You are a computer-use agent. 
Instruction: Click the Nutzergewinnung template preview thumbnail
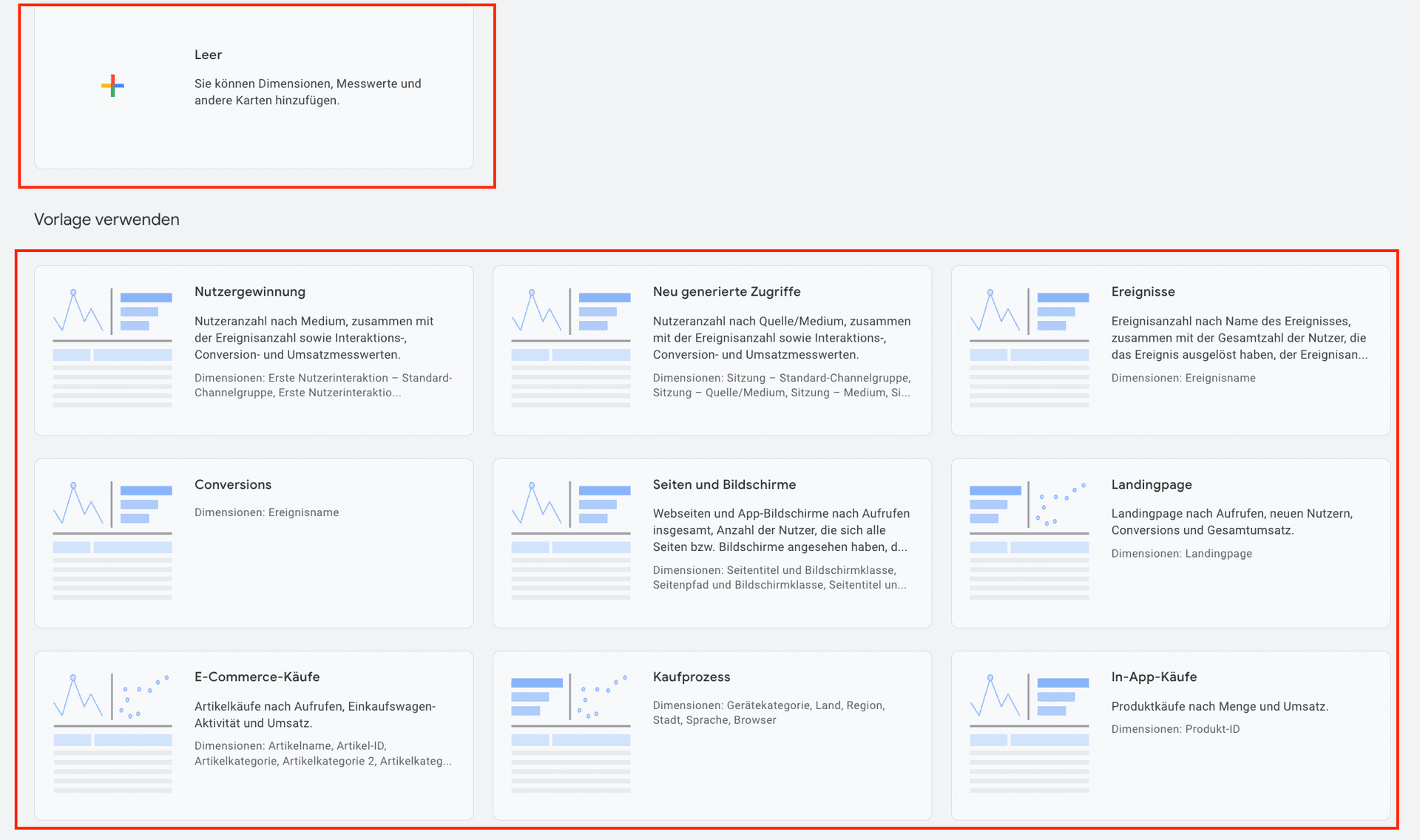[x=112, y=348]
